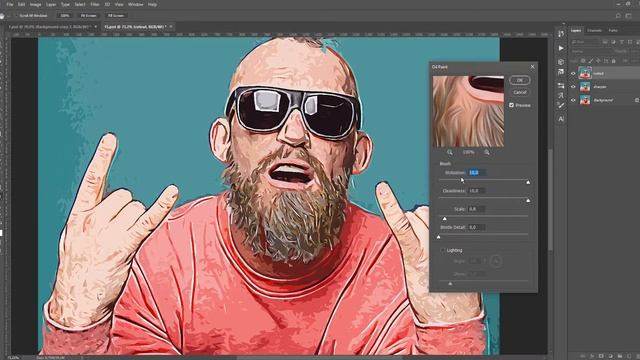Select the Layers panel tab

[x=576, y=31]
